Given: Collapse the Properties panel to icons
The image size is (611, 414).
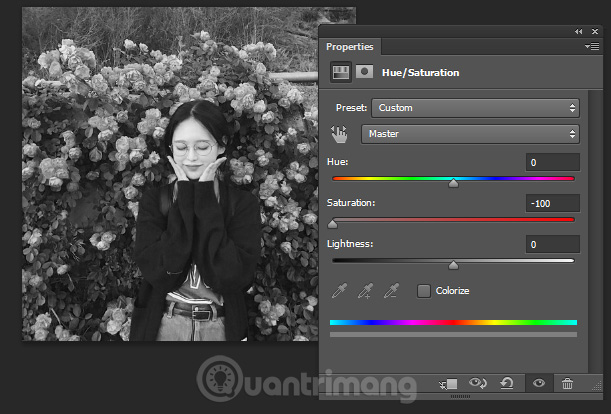Looking at the screenshot, I should click(578, 32).
